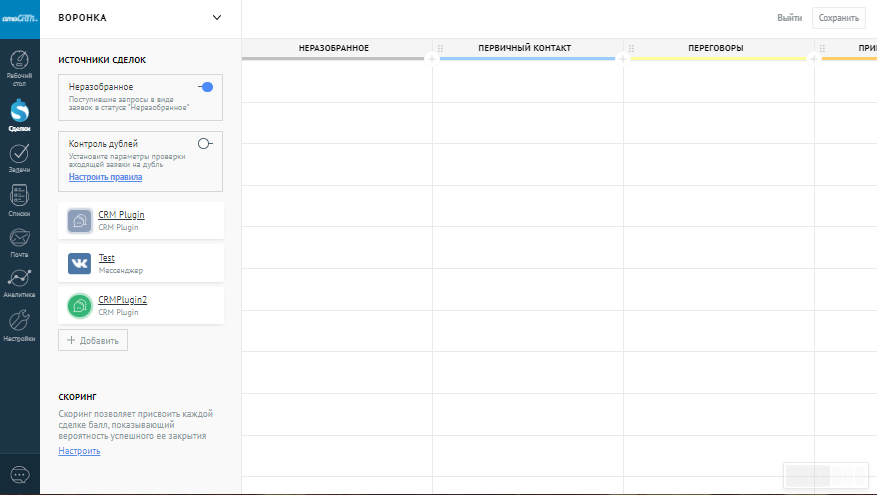The width and height of the screenshot is (877, 495).
Task: Open the Сделки section icon
Action: click(19, 113)
